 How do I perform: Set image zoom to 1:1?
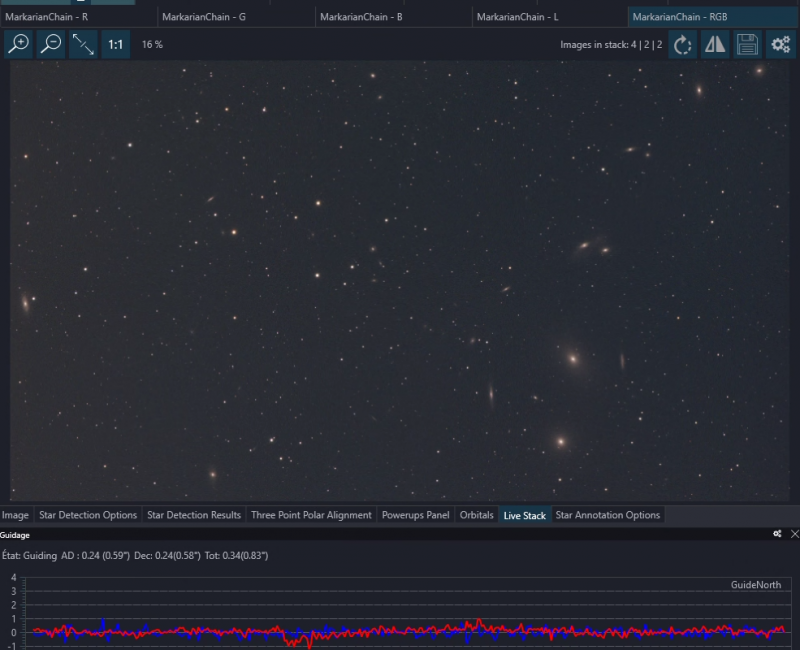[x=115, y=44]
